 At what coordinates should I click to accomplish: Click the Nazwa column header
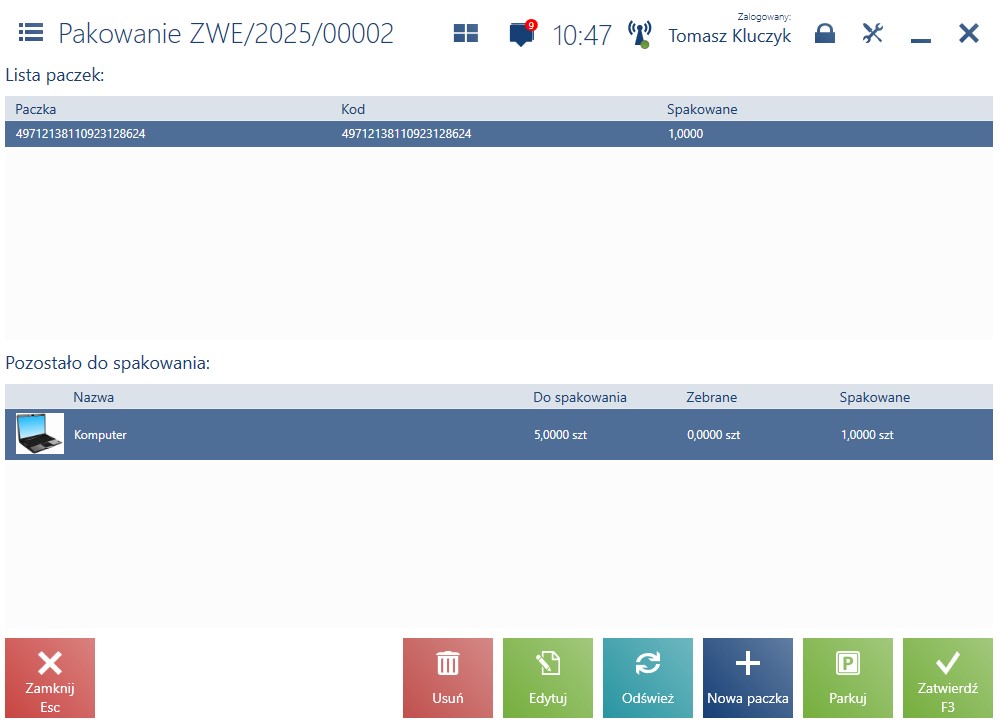tap(94, 397)
